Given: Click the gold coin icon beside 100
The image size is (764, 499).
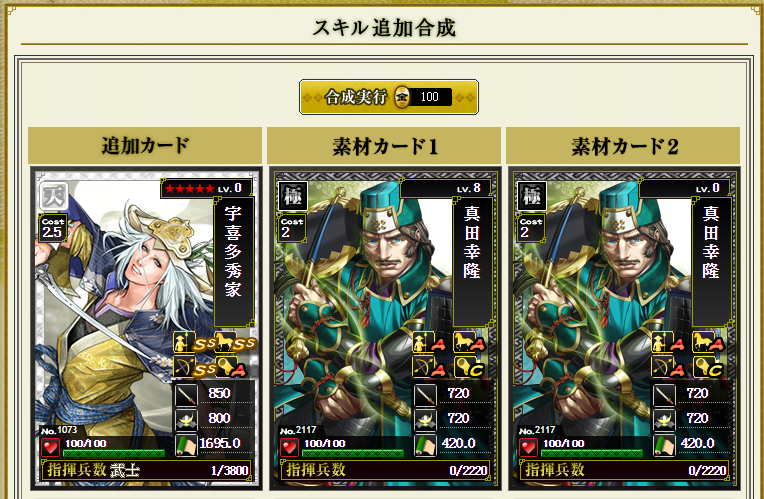Looking at the screenshot, I should [x=402, y=96].
